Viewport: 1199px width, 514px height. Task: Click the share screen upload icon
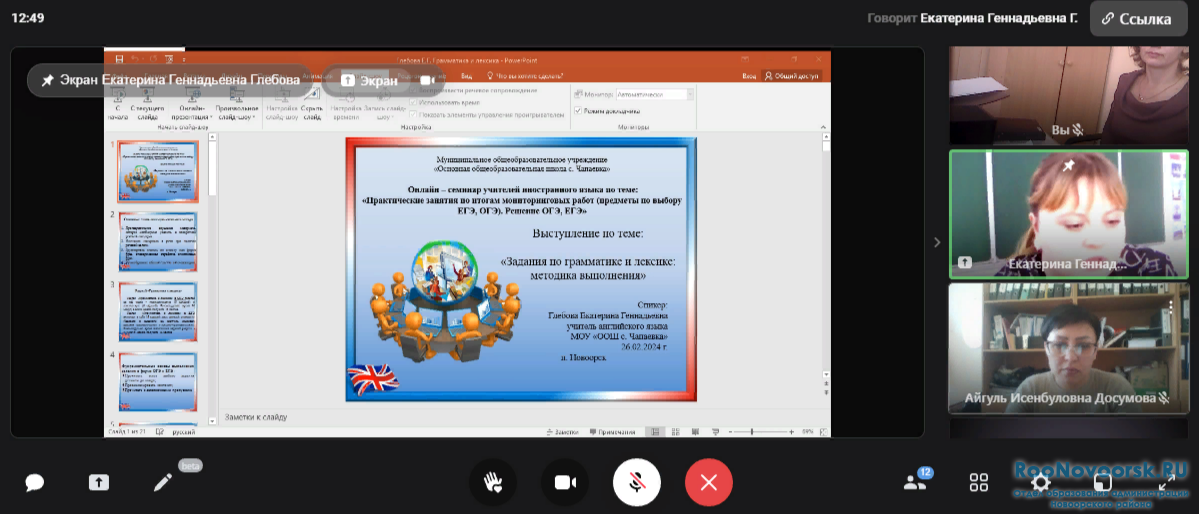98,483
